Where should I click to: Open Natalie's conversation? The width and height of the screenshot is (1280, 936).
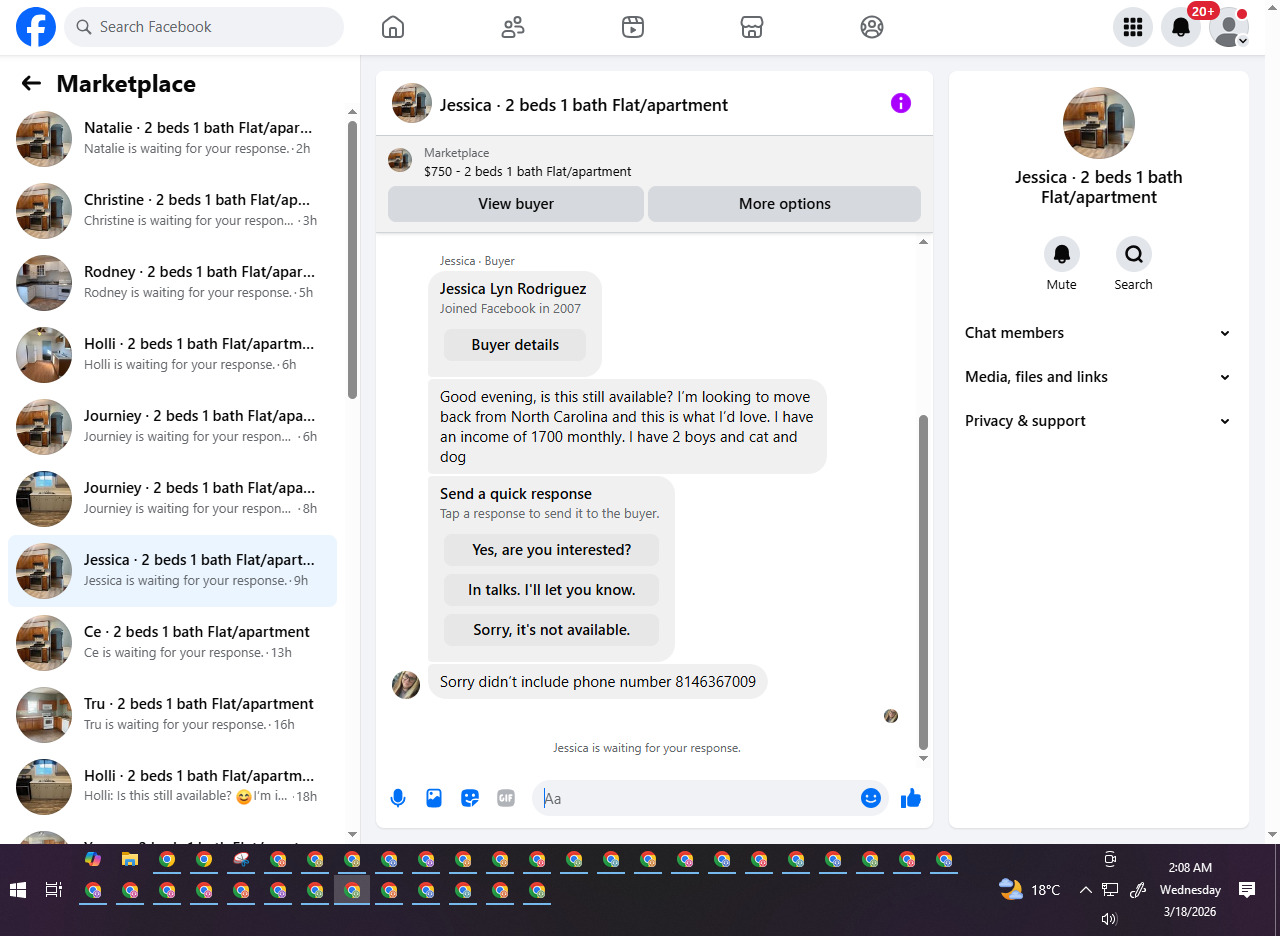(x=172, y=139)
